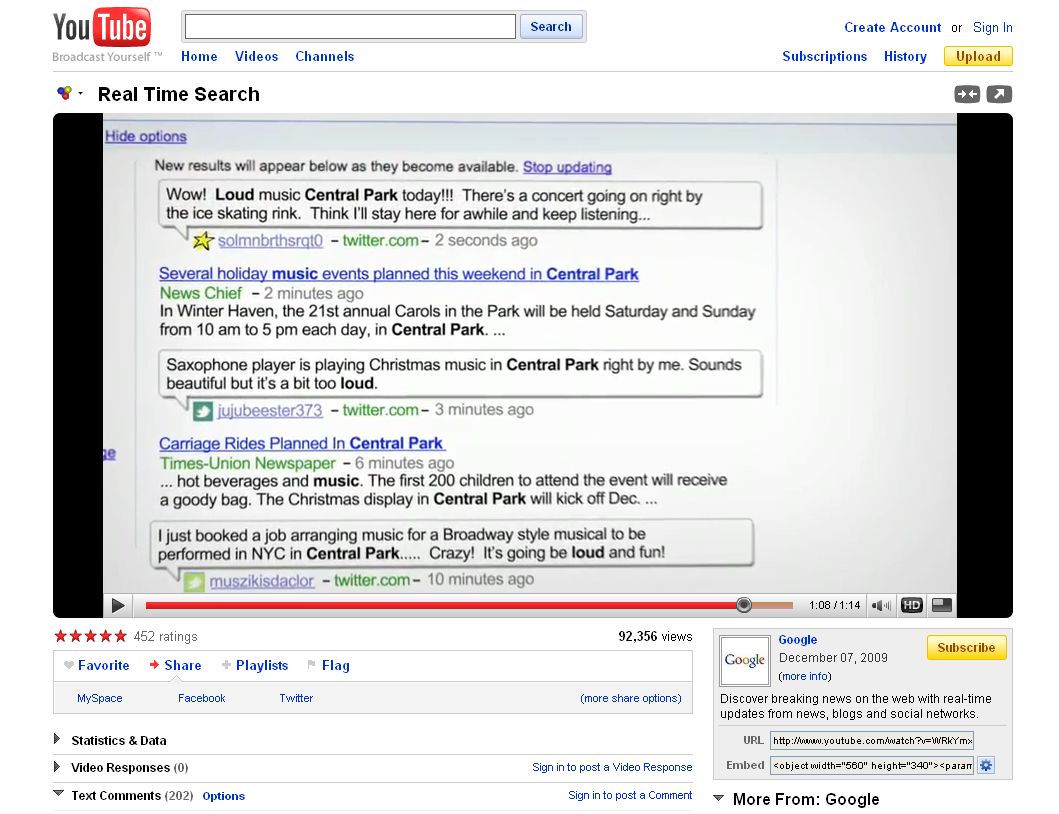Collapse the More From: Google section

[718, 799]
